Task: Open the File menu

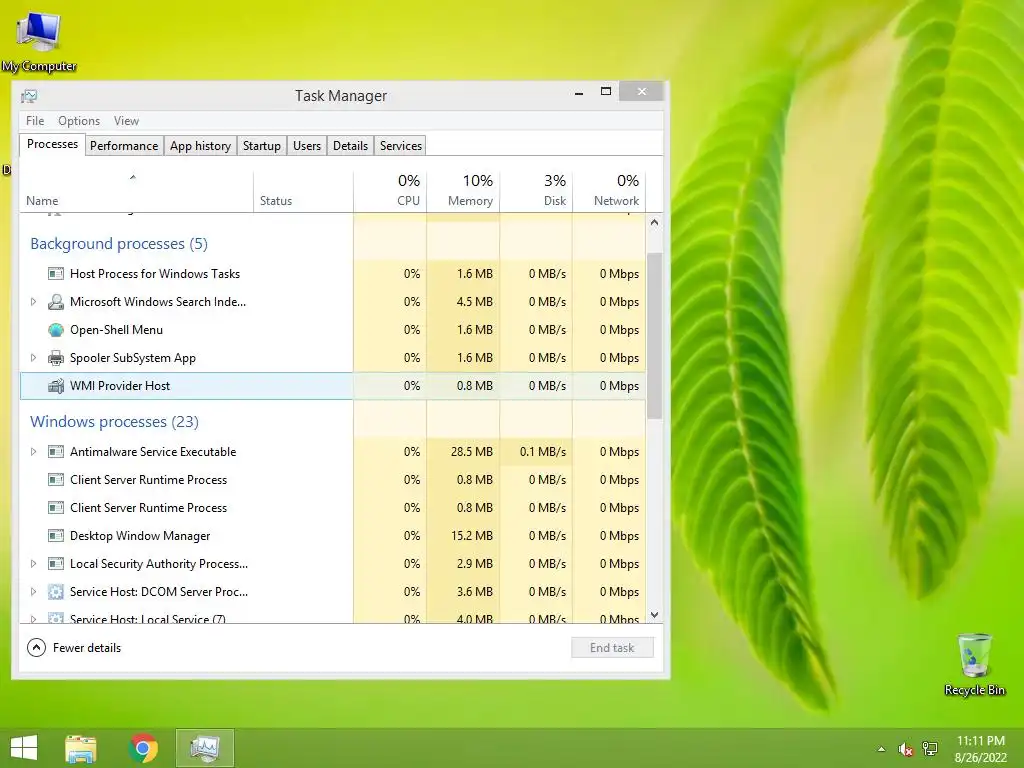Action: pyautogui.click(x=35, y=121)
